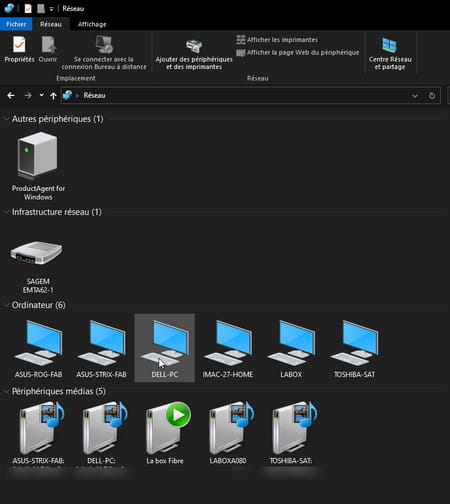The width and height of the screenshot is (450, 504).
Task: Click the Ordinateur (6) header text
Action: tap(39, 305)
